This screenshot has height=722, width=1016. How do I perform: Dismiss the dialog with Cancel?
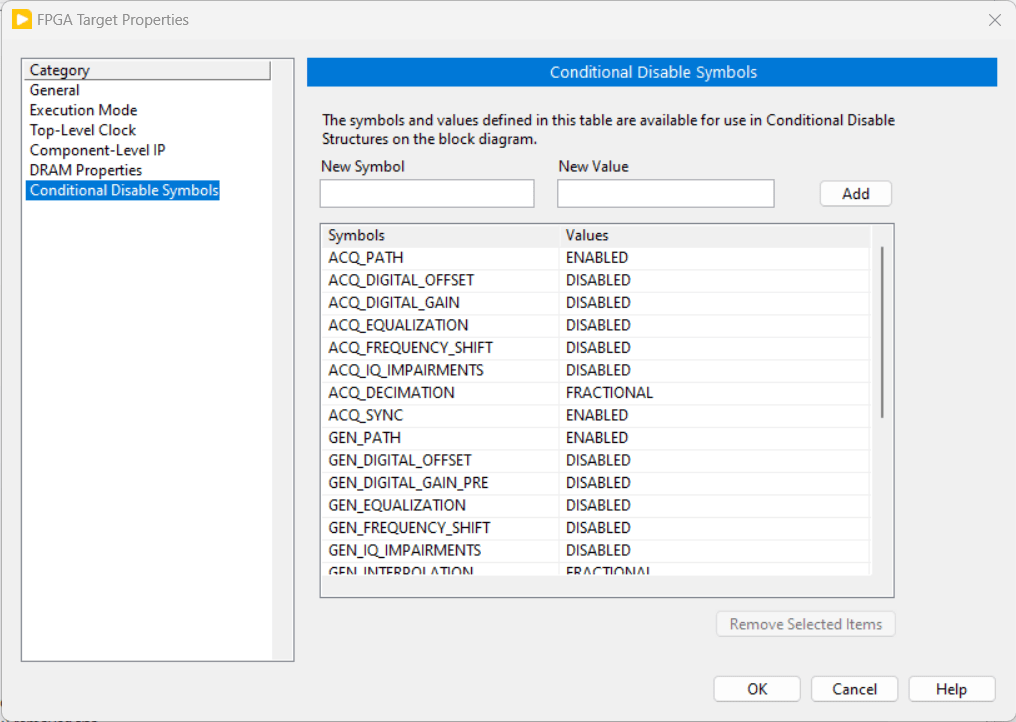pyautogui.click(x=854, y=688)
